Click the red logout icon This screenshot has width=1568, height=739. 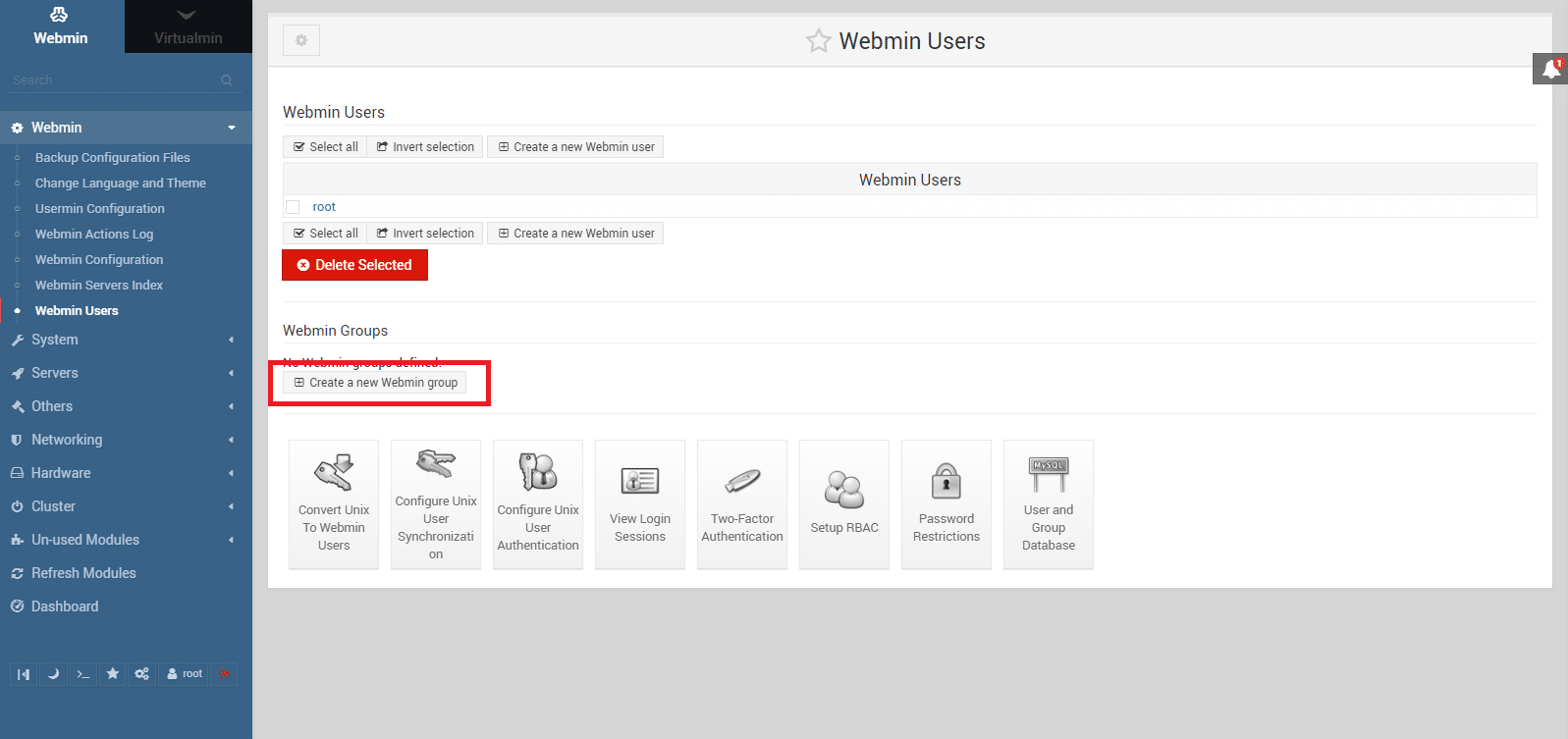pyautogui.click(x=224, y=674)
